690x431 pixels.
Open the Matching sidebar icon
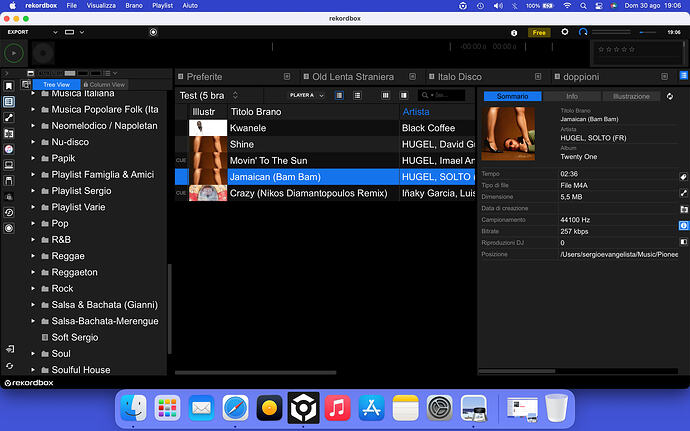click(9, 133)
